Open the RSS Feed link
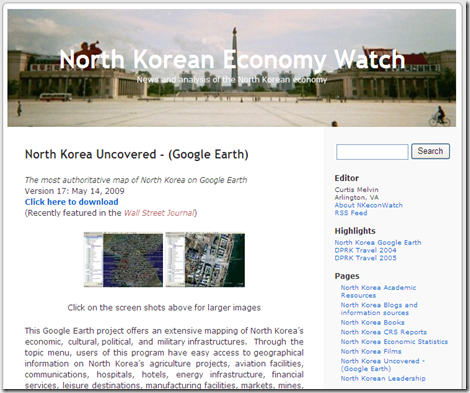470x393 pixels. (351, 213)
